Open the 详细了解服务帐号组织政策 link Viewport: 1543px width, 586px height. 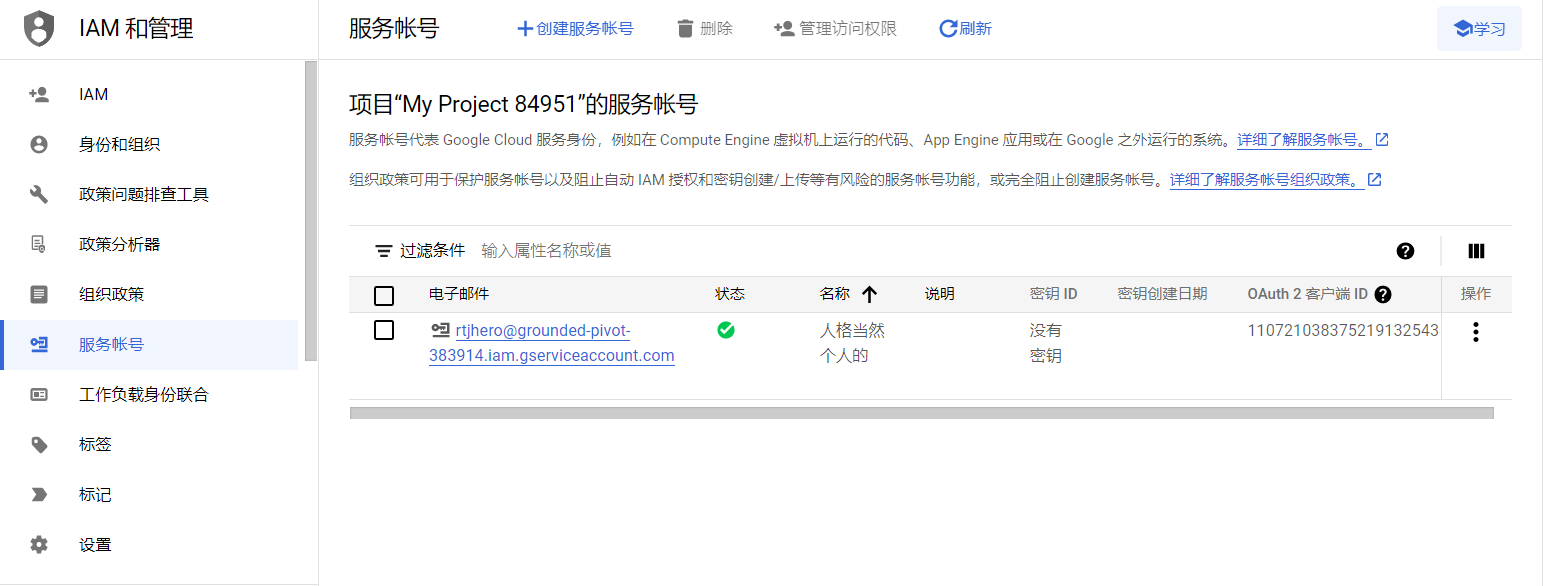pyautogui.click(x=1267, y=180)
